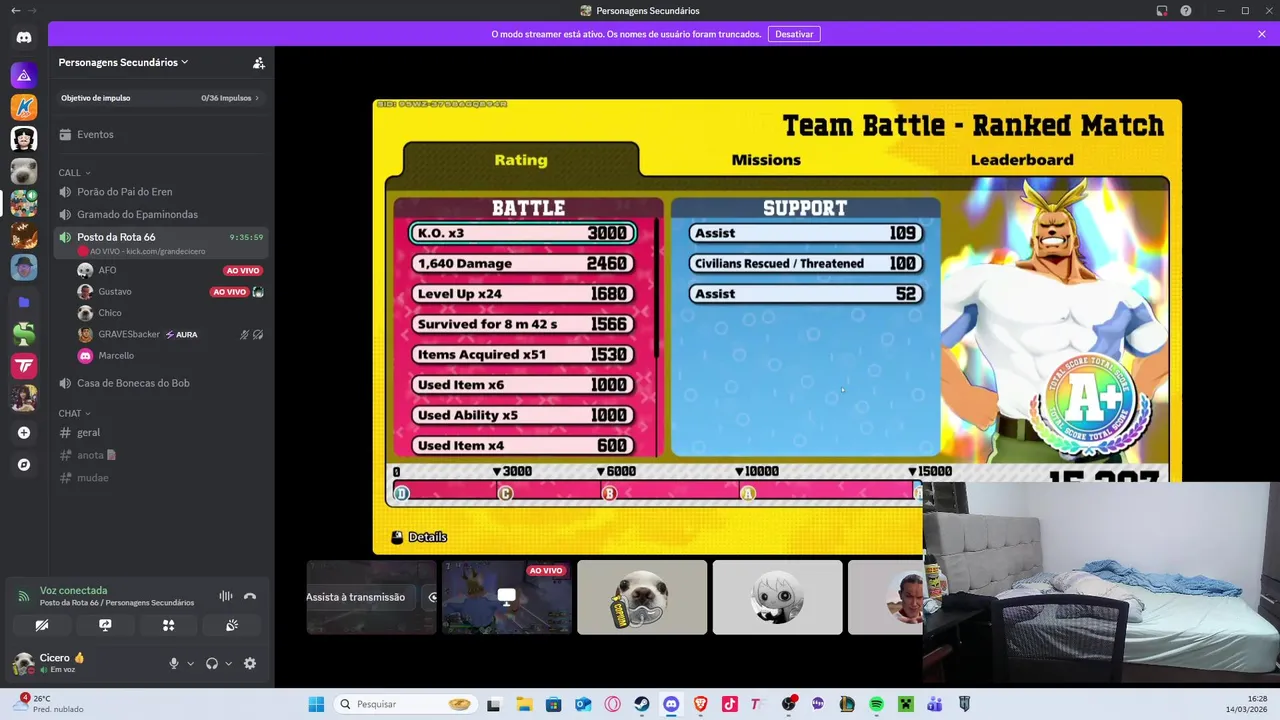
Task: Open the inbox icon in the title bar
Action: [1162, 11]
